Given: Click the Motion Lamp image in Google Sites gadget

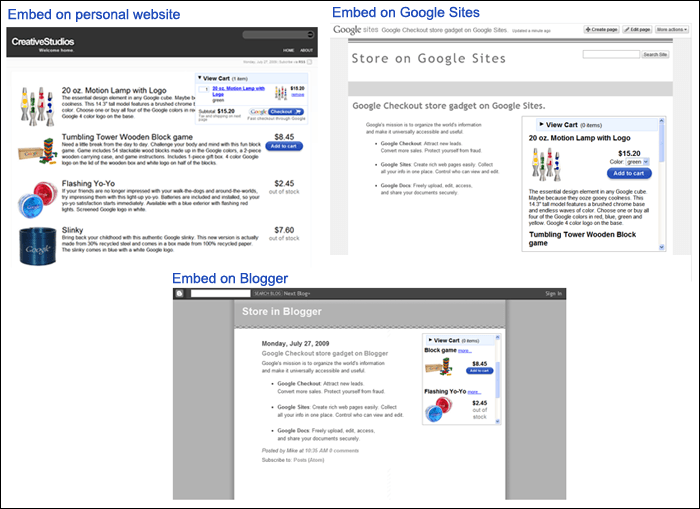Looking at the screenshot, I should point(546,165).
